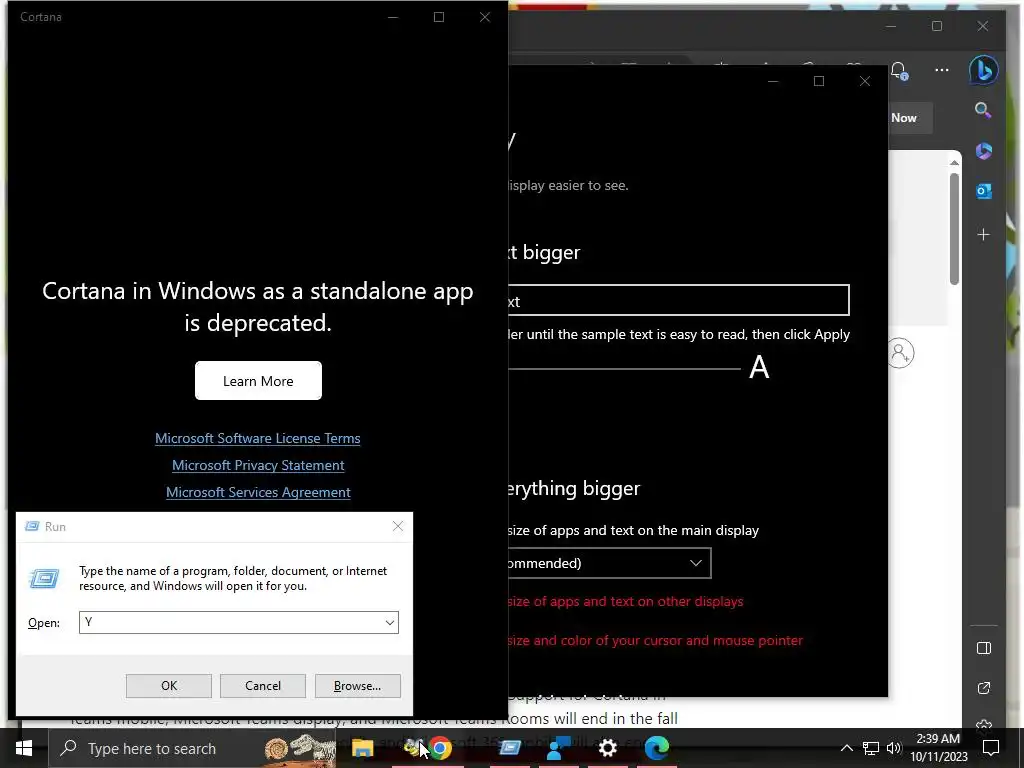The height and width of the screenshot is (768, 1024).
Task: Click the 'size of apps and text on the main display' label
Action: (633, 530)
